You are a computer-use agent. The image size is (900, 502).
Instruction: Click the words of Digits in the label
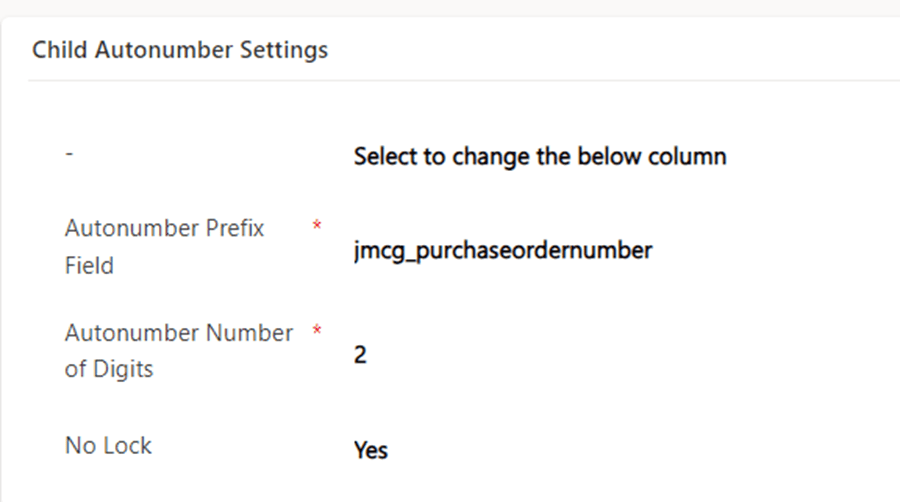coord(109,369)
